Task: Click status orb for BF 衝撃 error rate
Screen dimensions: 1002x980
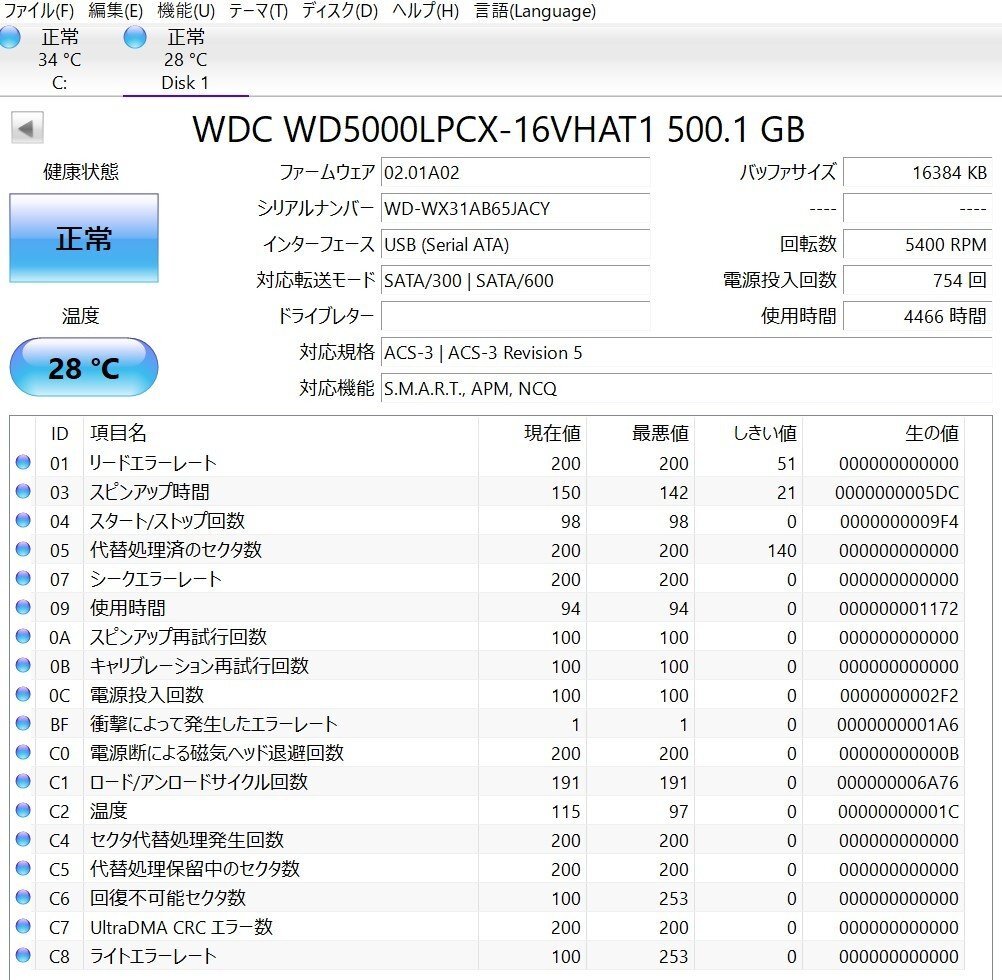Action: click(x=23, y=723)
